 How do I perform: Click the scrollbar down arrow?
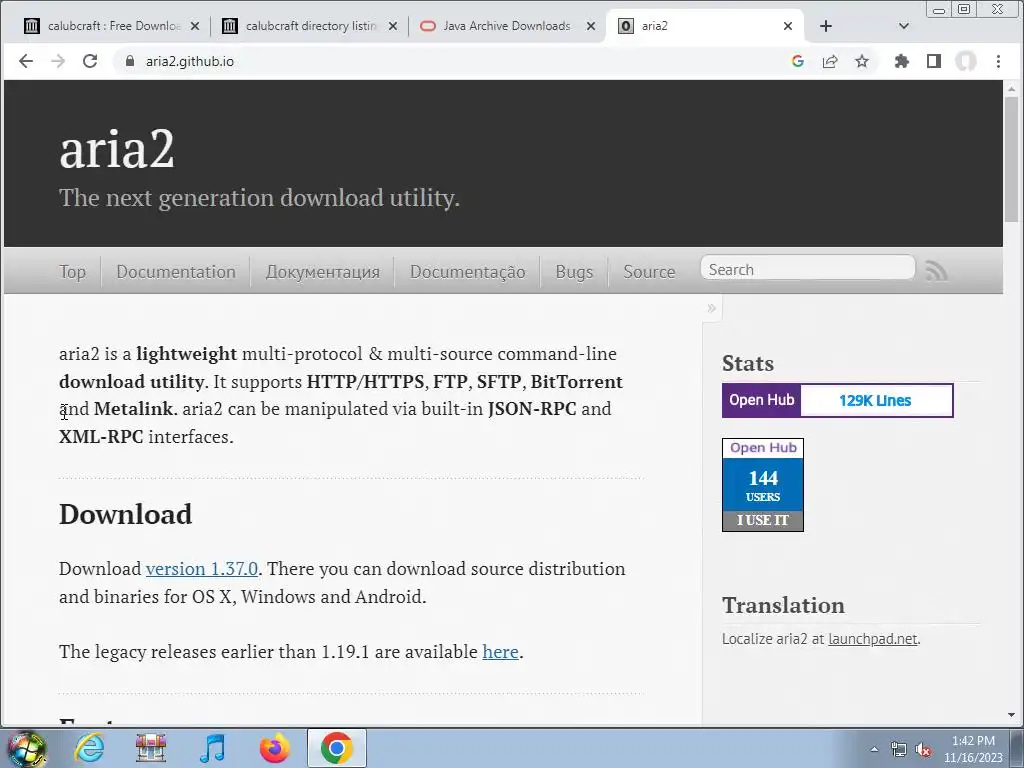coord(1011,715)
